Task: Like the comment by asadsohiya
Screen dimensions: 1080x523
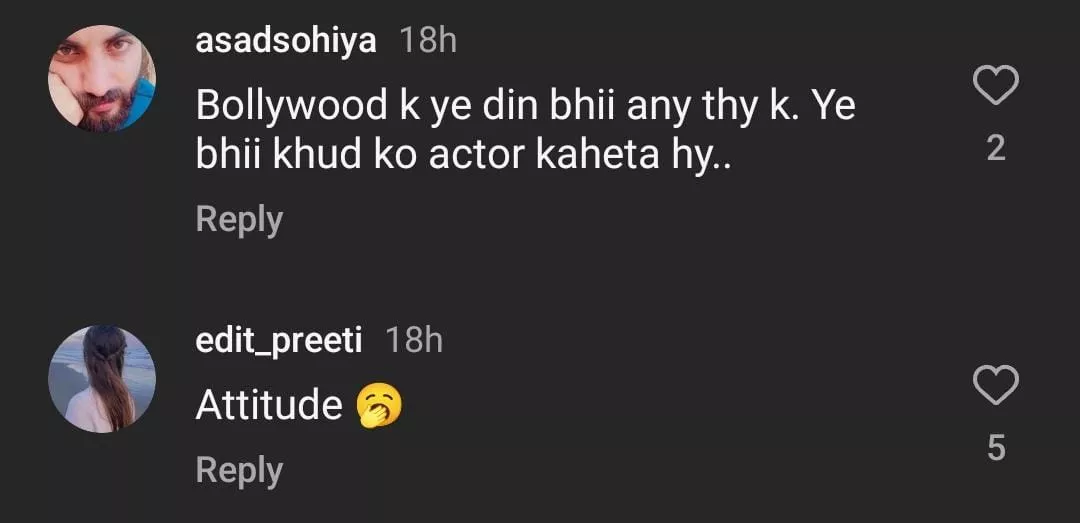Action: click(995, 87)
